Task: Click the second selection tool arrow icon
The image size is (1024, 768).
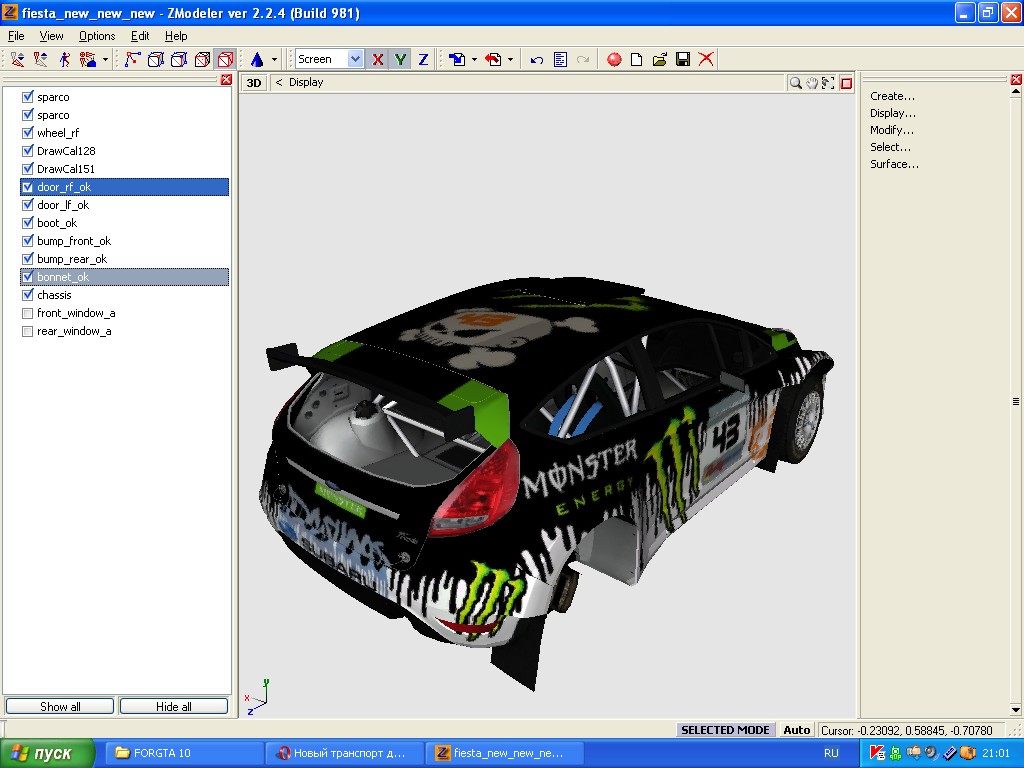Action: pyautogui.click(x=40, y=59)
